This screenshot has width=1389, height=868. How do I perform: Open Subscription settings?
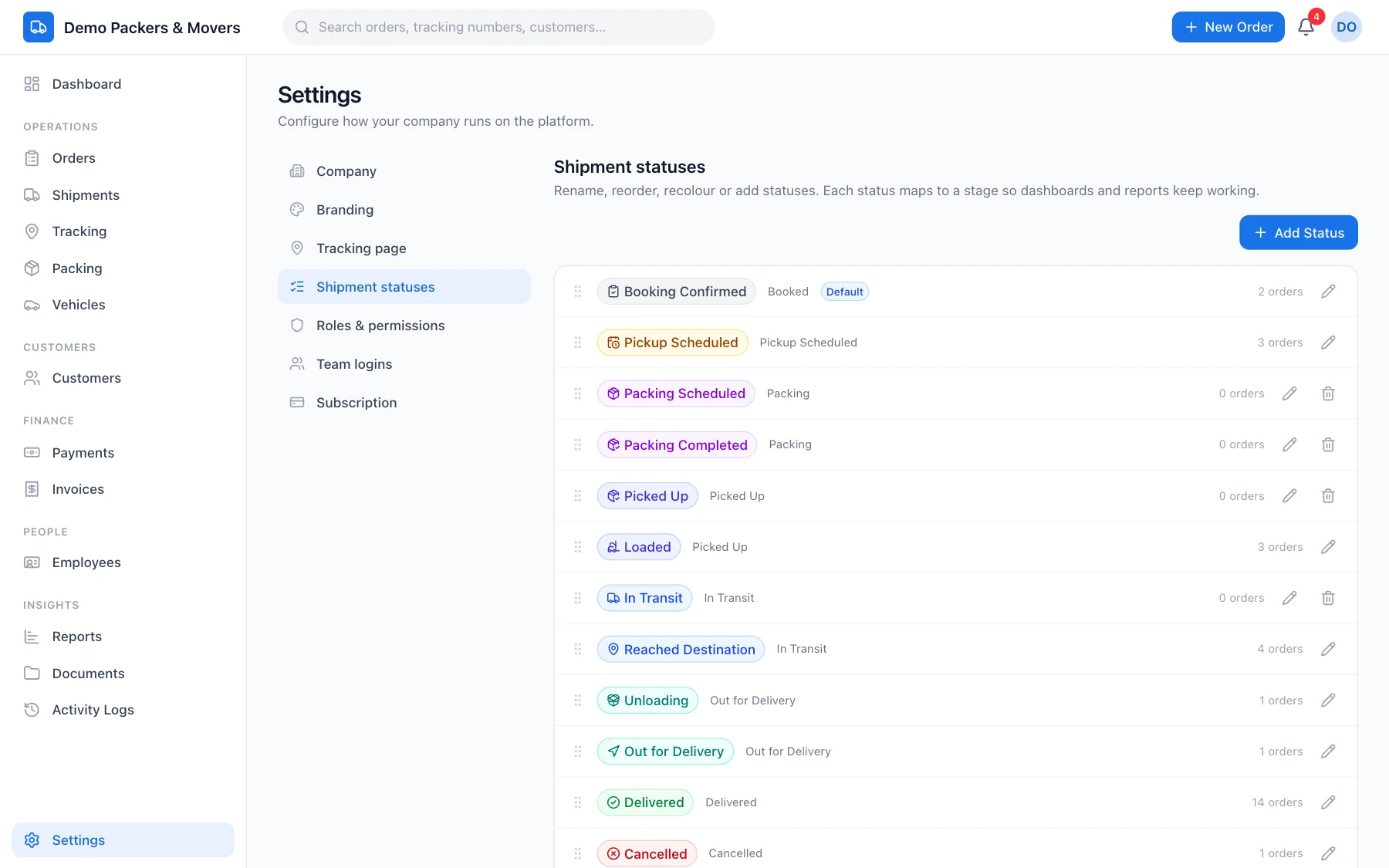coord(404,403)
